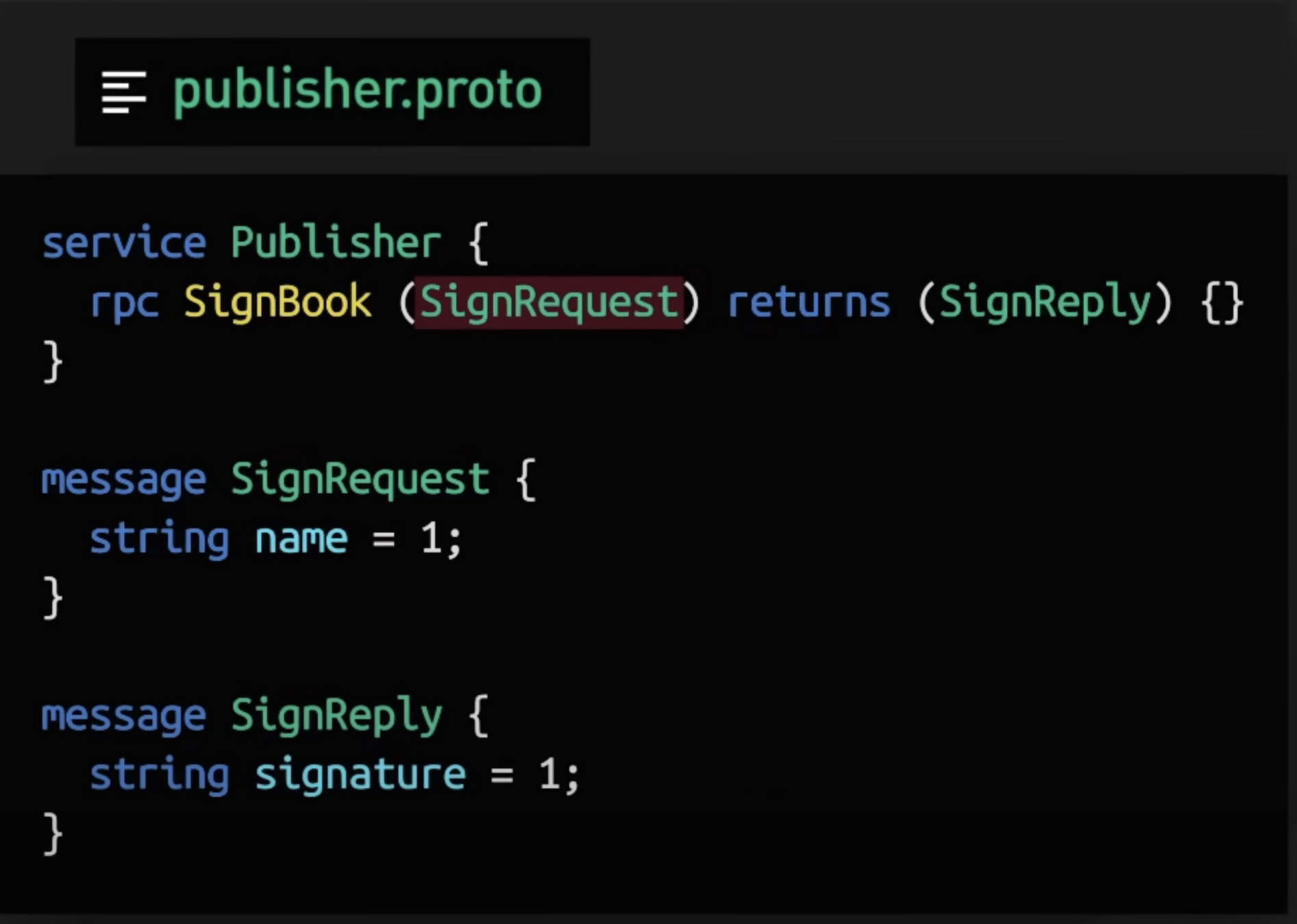Select the publisher.proto tab

coord(333,92)
